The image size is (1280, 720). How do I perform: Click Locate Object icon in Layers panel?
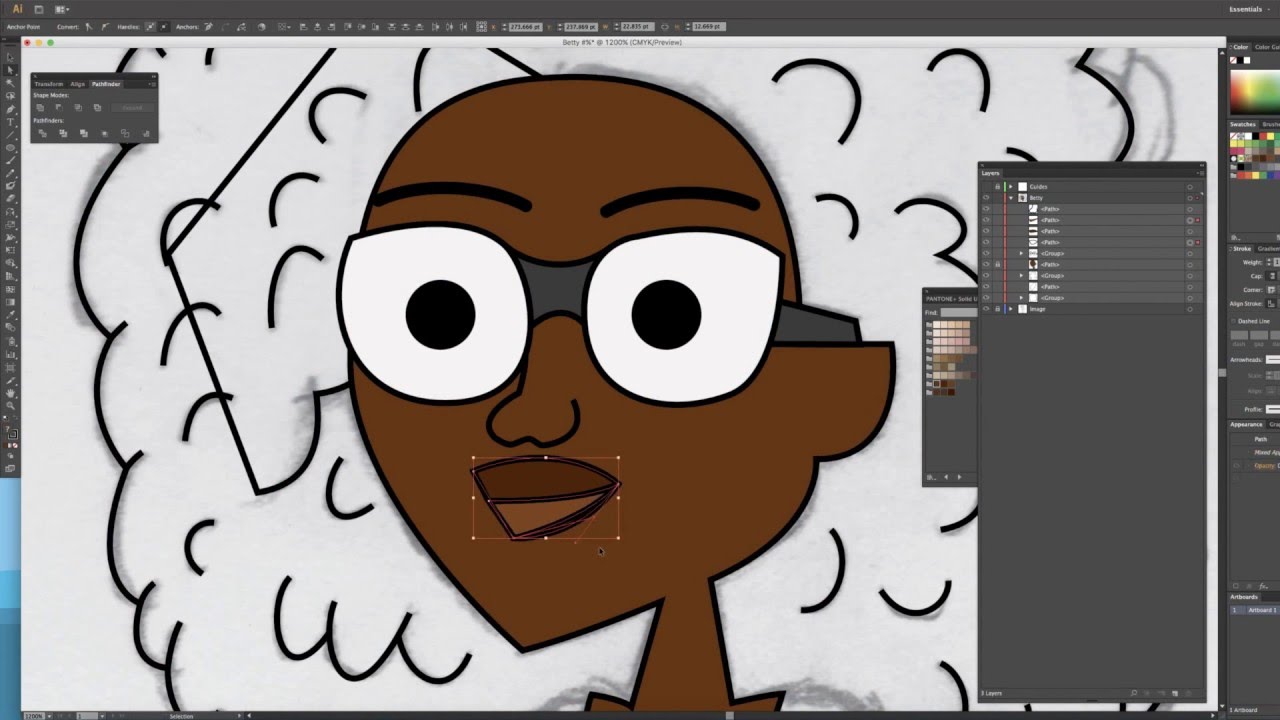(x=1133, y=693)
